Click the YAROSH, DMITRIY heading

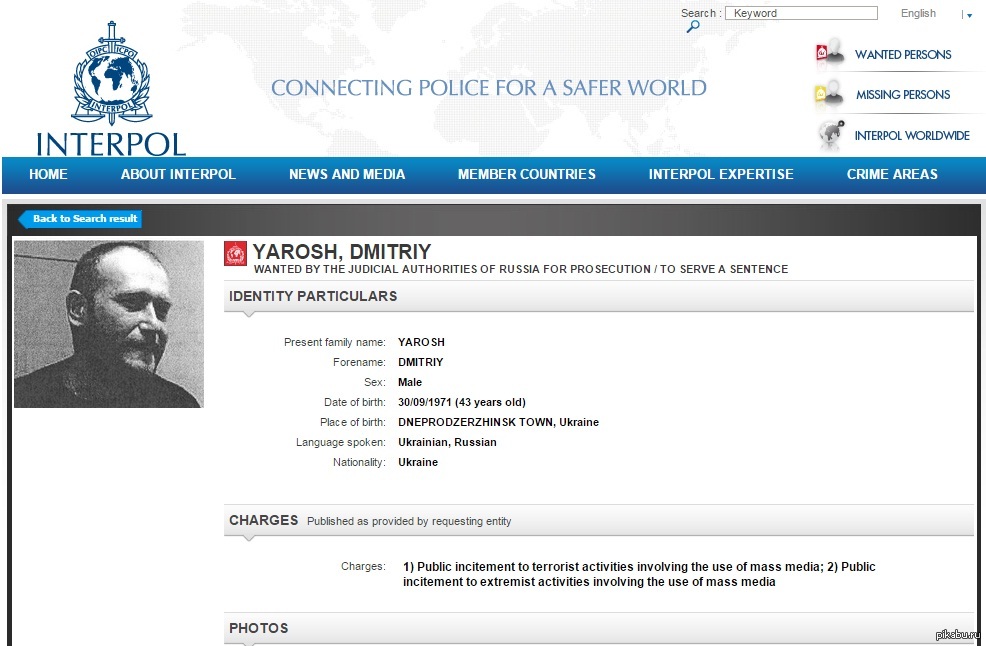pos(341,252)
